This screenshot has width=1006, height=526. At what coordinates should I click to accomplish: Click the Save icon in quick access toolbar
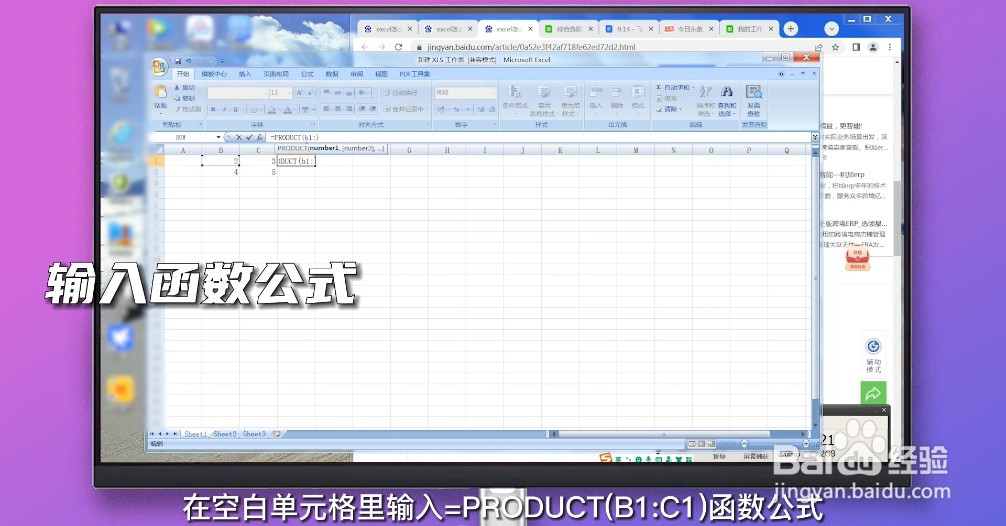178,61
